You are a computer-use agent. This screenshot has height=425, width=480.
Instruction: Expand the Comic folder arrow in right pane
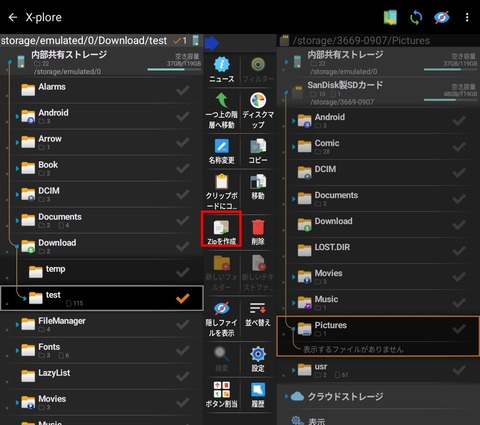tap(293, 147)
